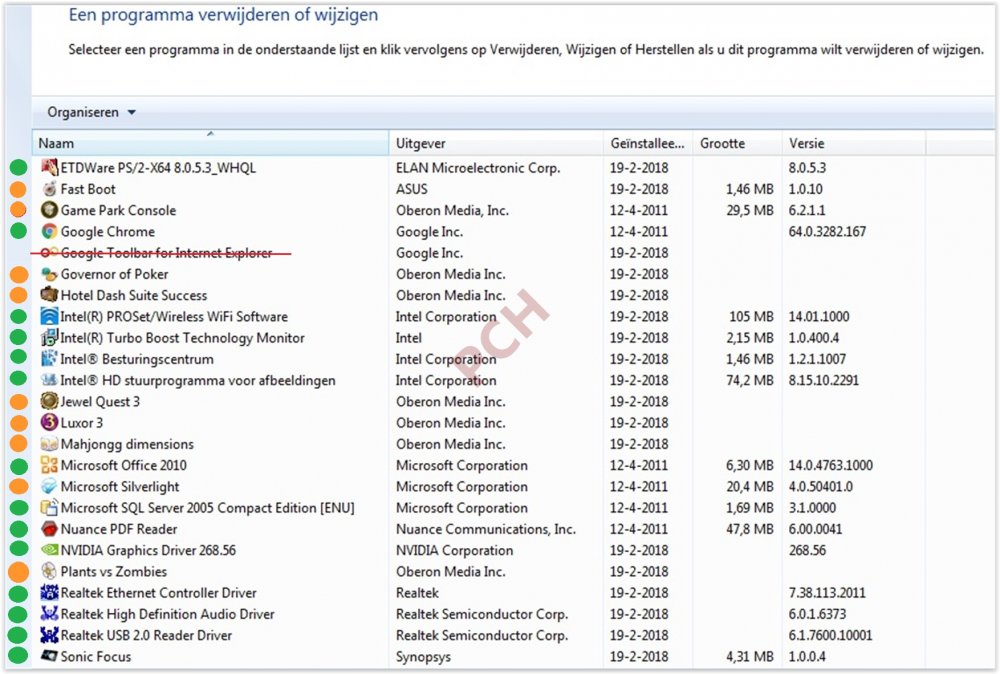1000x674 pixels.
Task: Click the Plants vs Zombies icon
Action: pyautogui.click(x=49, y=571)
